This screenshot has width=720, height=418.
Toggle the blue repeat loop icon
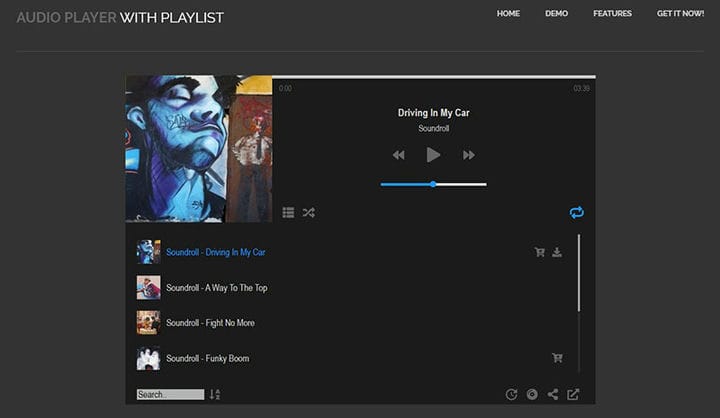coord(577,212)
